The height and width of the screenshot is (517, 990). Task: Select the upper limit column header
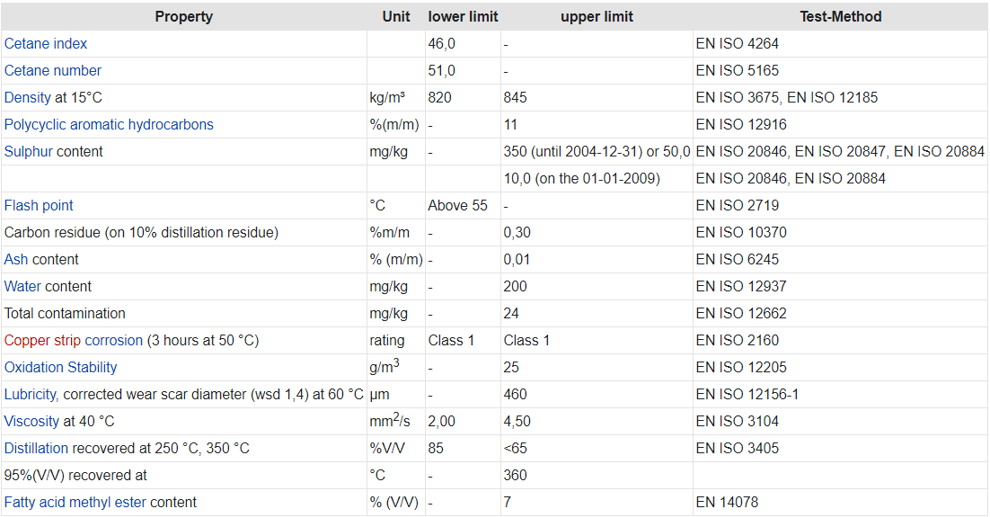point(597,17)
